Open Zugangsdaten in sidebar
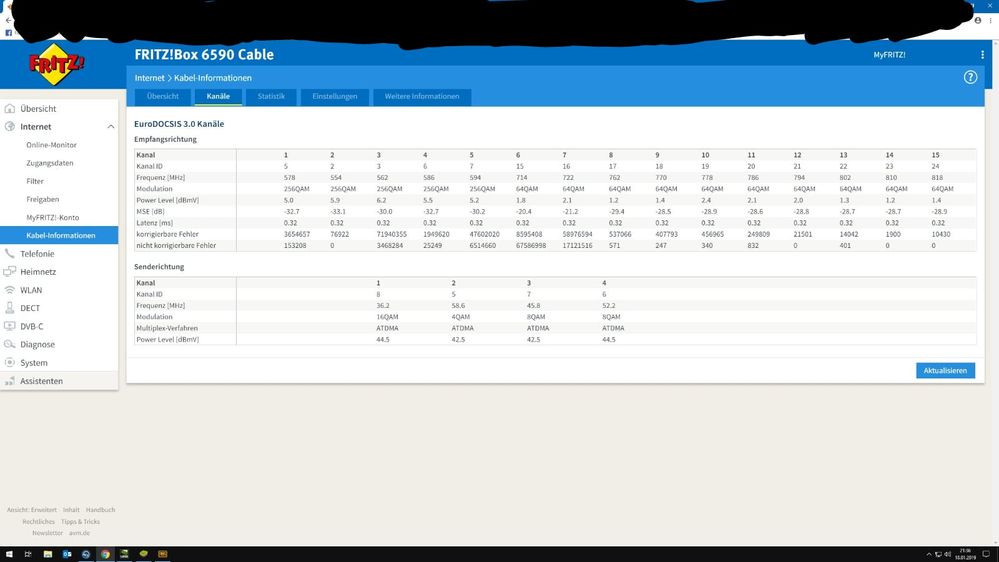 coord(50,163)
